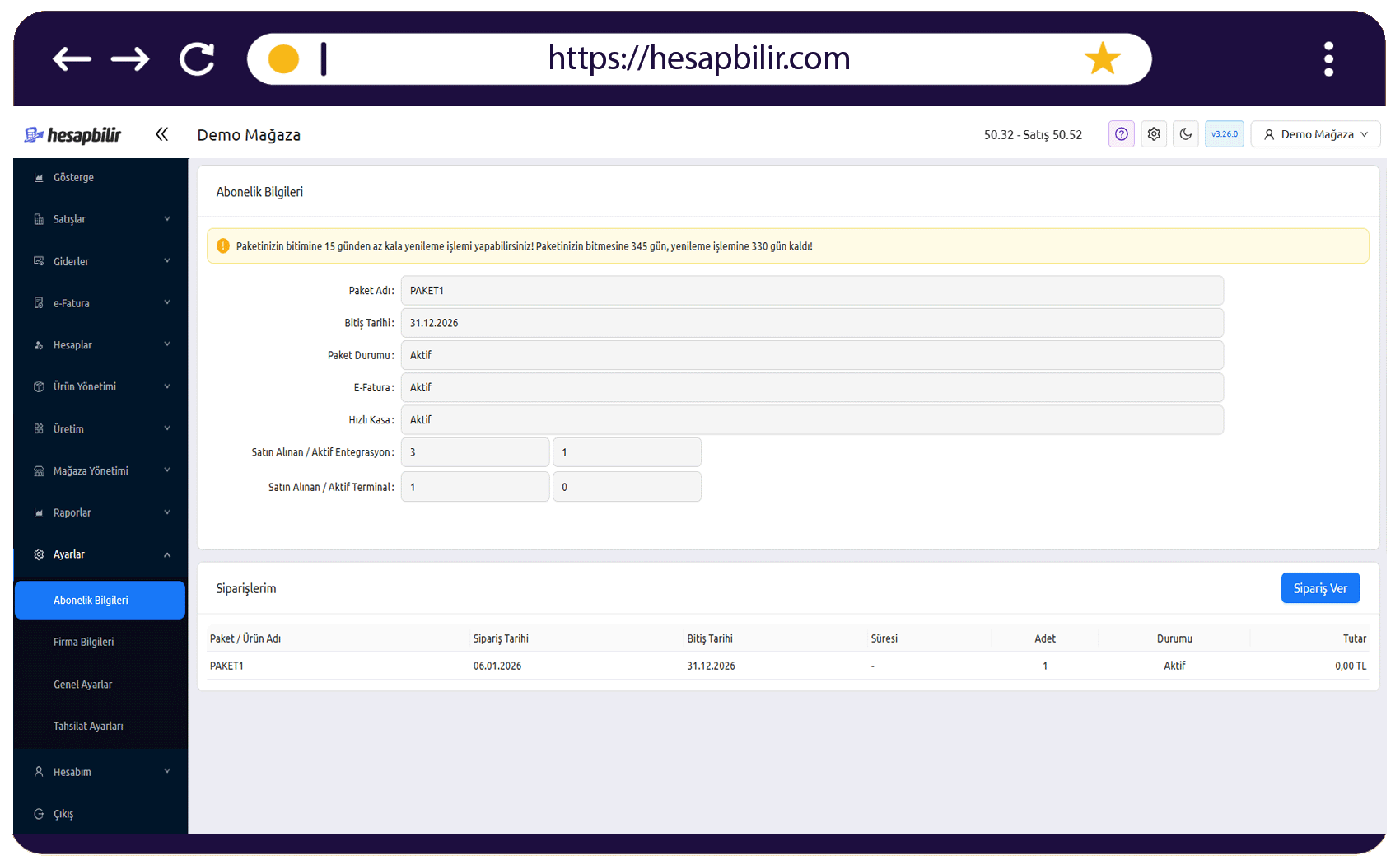This screenshot has width=1400, height=865.
Task: Open the browser three-dot menu
Action: click(1328, 59)
